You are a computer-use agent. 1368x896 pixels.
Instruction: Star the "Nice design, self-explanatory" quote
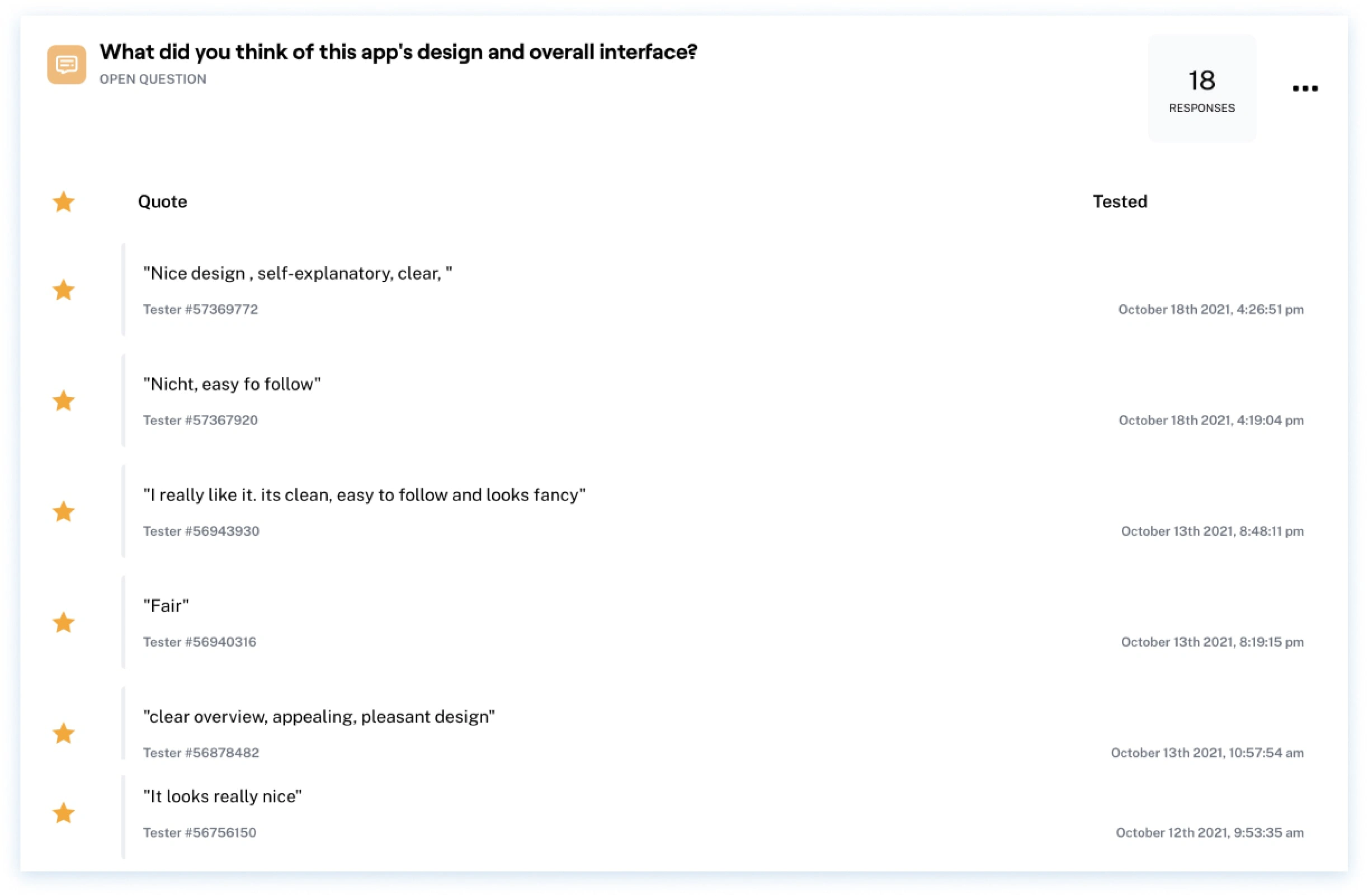64,290
